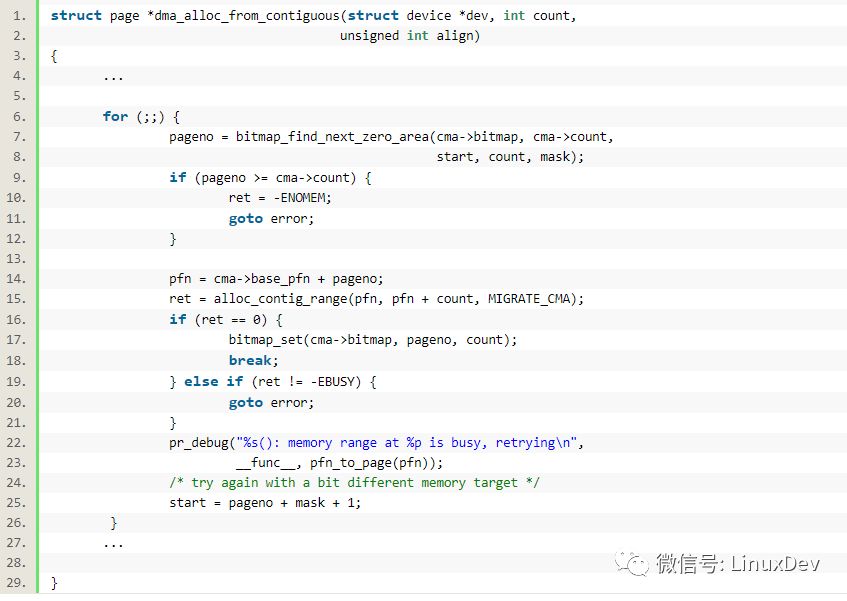Click "if (ret == 0) {" line
This screenshot has width=847, height=601.
click(x=226, y=320)
